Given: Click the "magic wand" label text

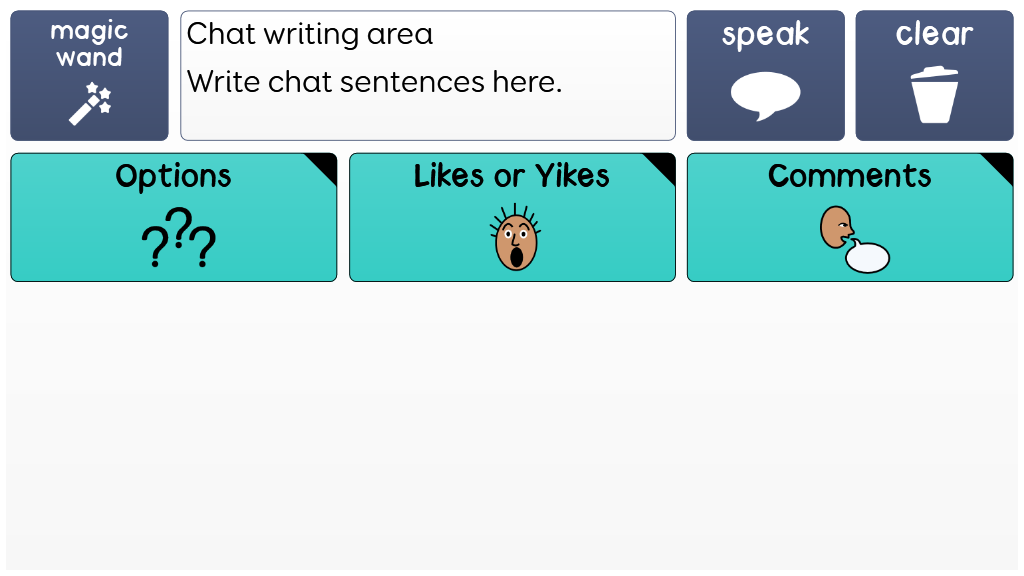Looking at the screenshot, I should (x=89, y=45).
